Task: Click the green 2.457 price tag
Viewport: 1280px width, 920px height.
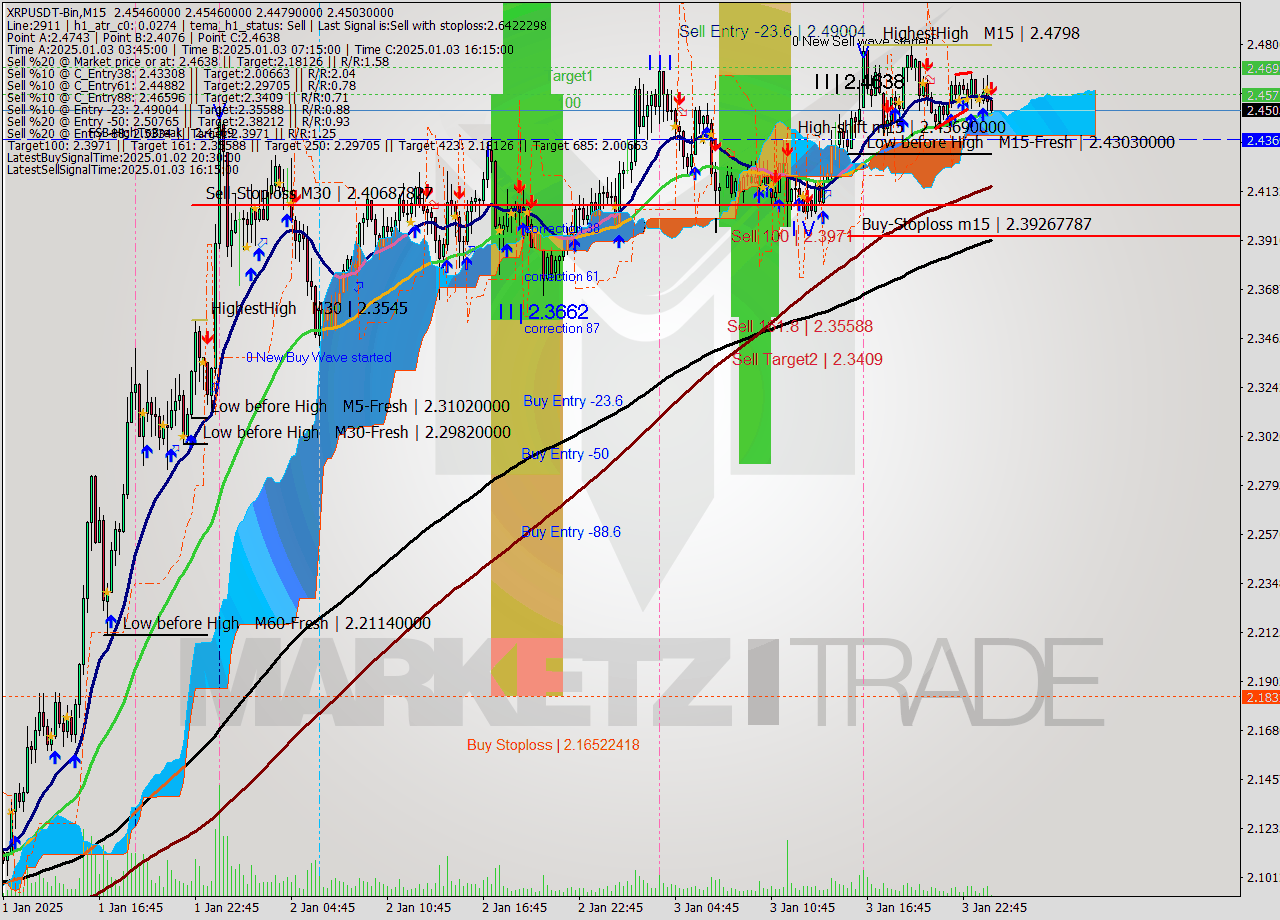Action: [1260, 94]
